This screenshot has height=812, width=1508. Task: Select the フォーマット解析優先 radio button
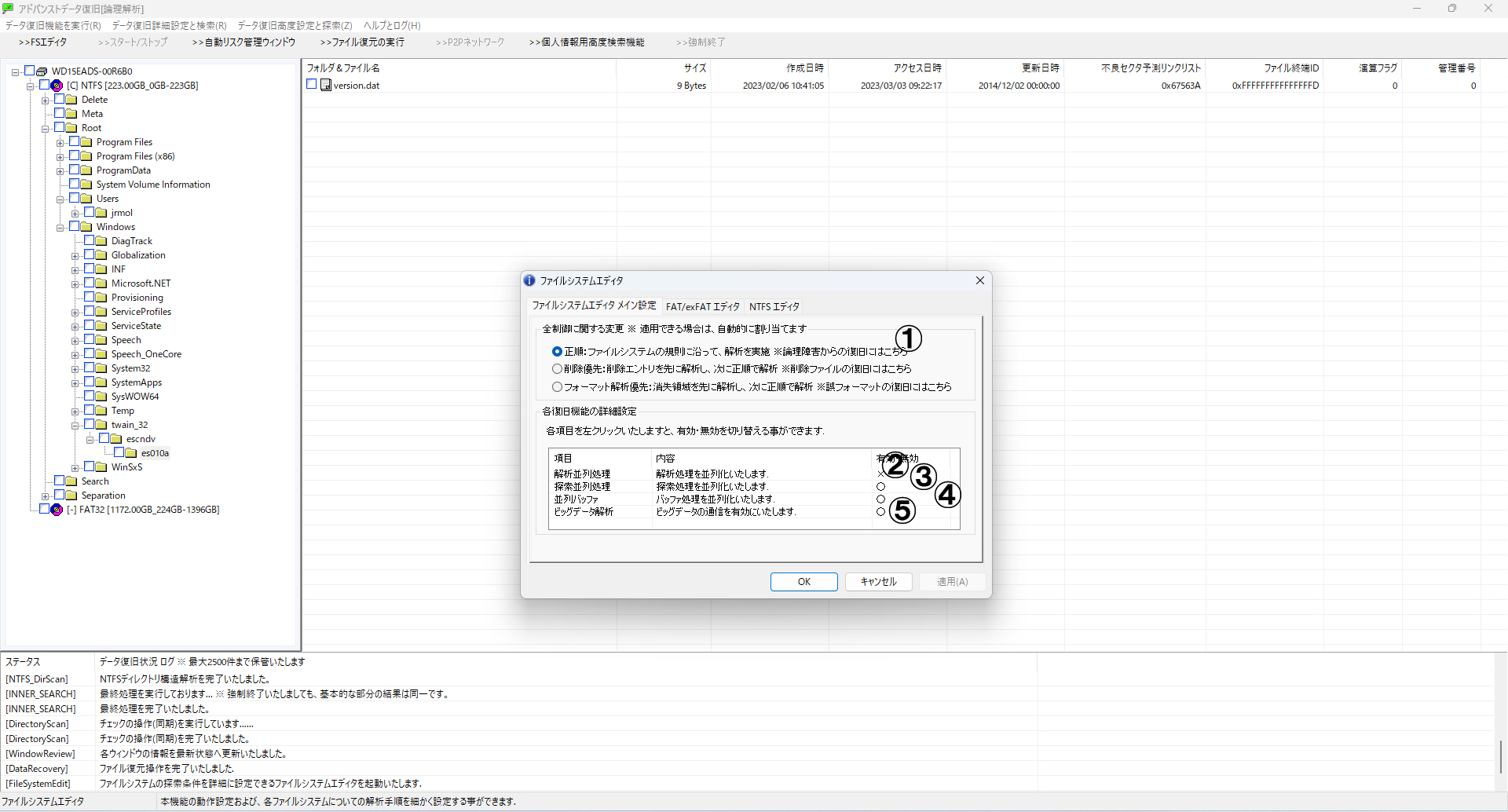point(557,387)
